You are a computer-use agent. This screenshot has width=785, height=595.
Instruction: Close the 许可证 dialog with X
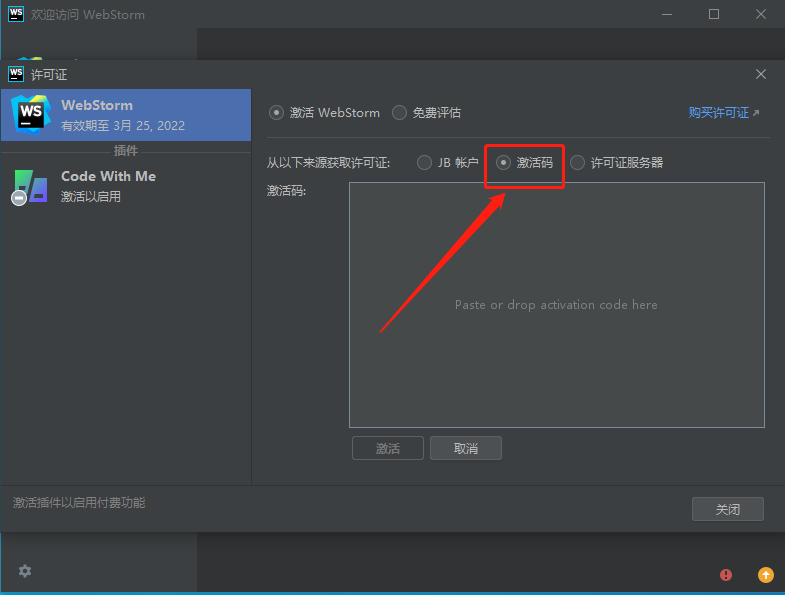tap(760, 74)
